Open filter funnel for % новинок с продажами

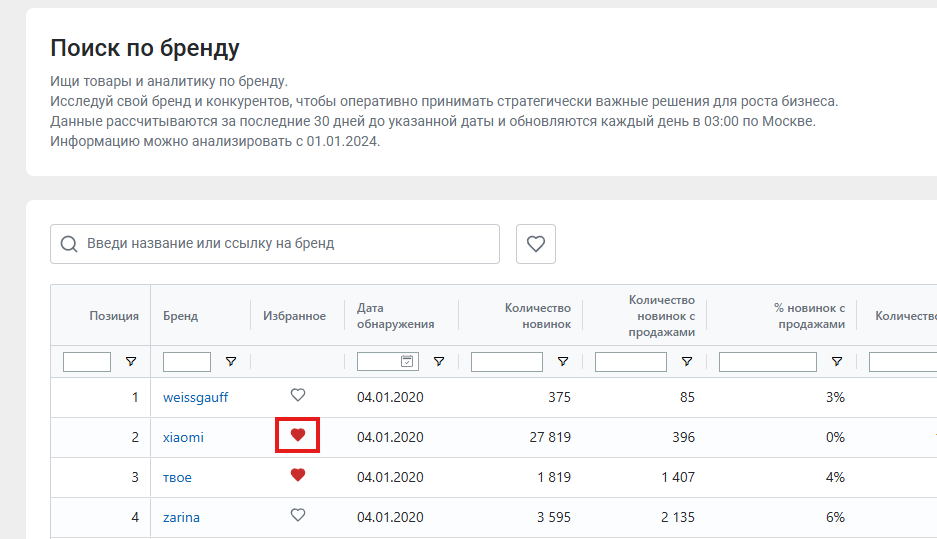click(837, 362)
